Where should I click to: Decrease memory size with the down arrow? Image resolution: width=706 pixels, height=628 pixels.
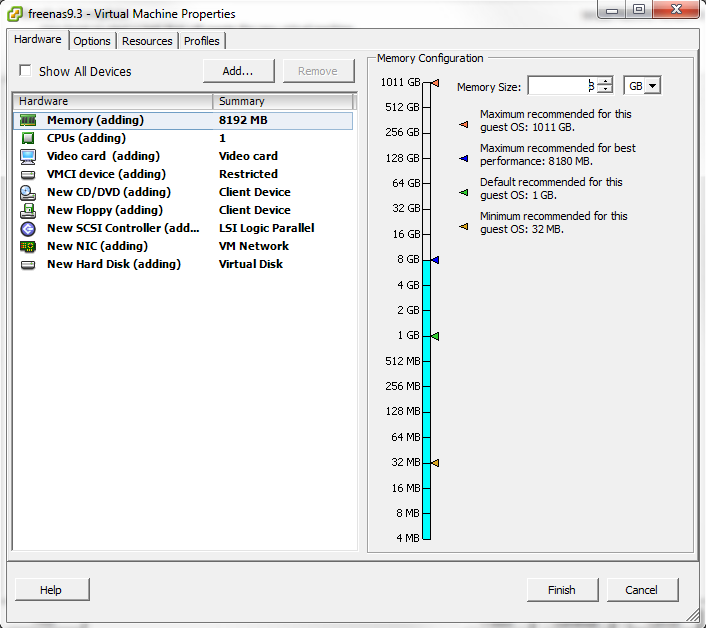click(606, 89)
